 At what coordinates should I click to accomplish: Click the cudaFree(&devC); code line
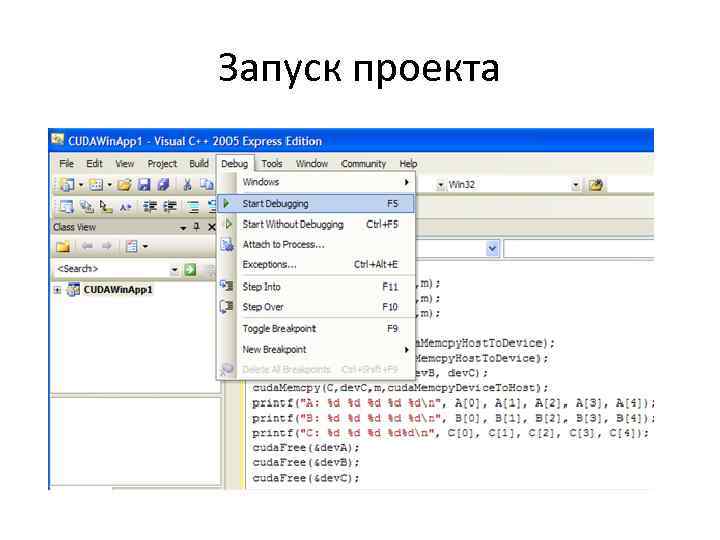305,478
